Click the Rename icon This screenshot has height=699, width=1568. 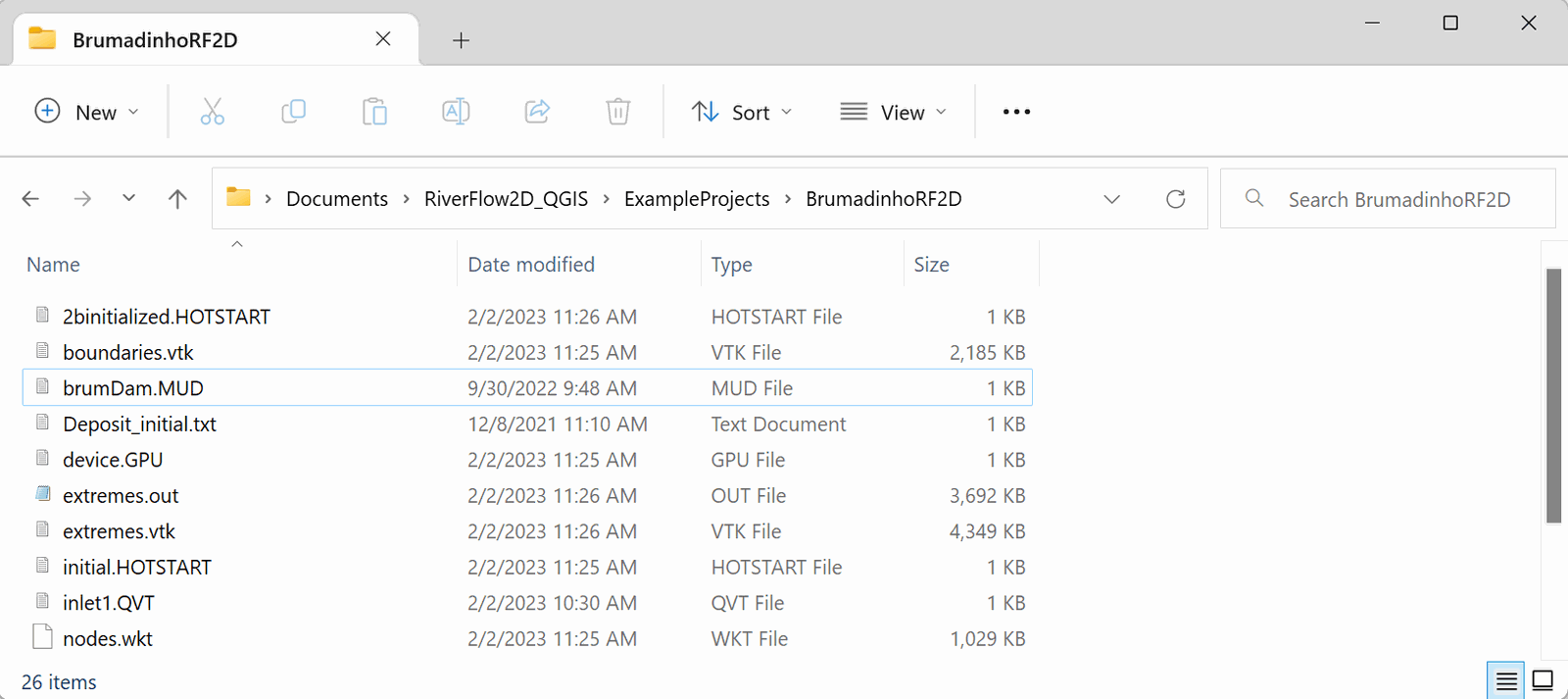tap(456, 112)
